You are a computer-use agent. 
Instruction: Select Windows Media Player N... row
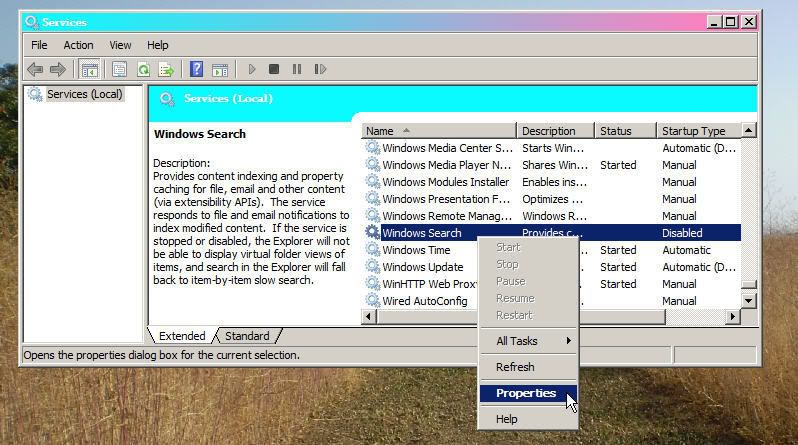(x=551, y=165)
